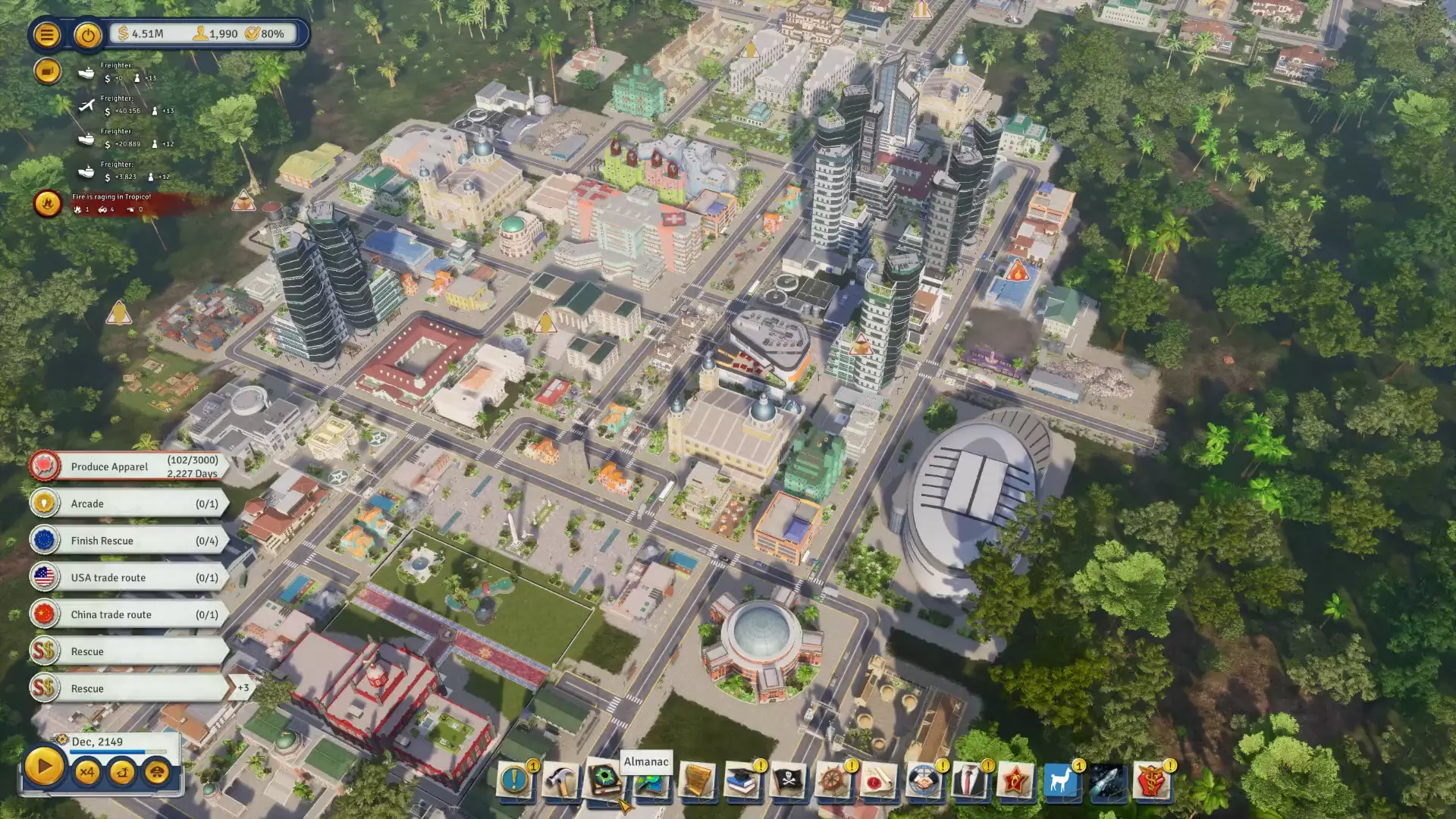Open the hamburger main menu button
The image size is (1456, 819).
pyautogui.click(x=46, y=35)
